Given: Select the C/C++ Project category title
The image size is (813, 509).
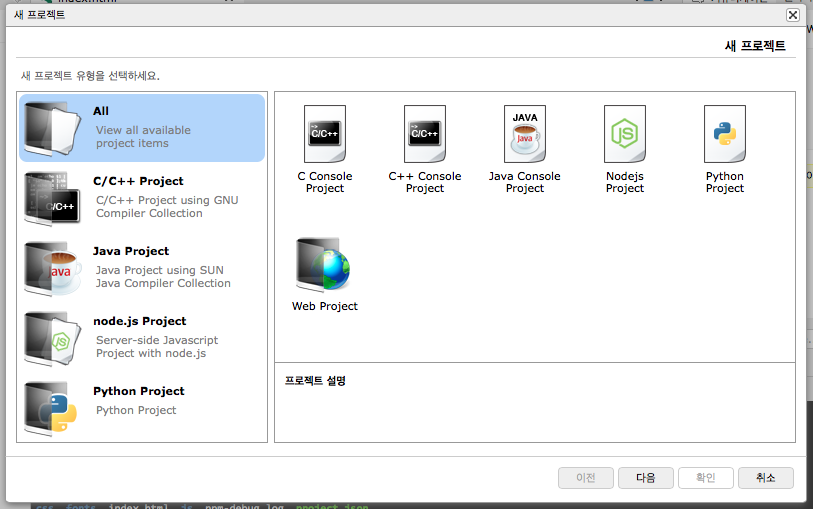Looking at the screenshot, I should (x=138, y=181).
